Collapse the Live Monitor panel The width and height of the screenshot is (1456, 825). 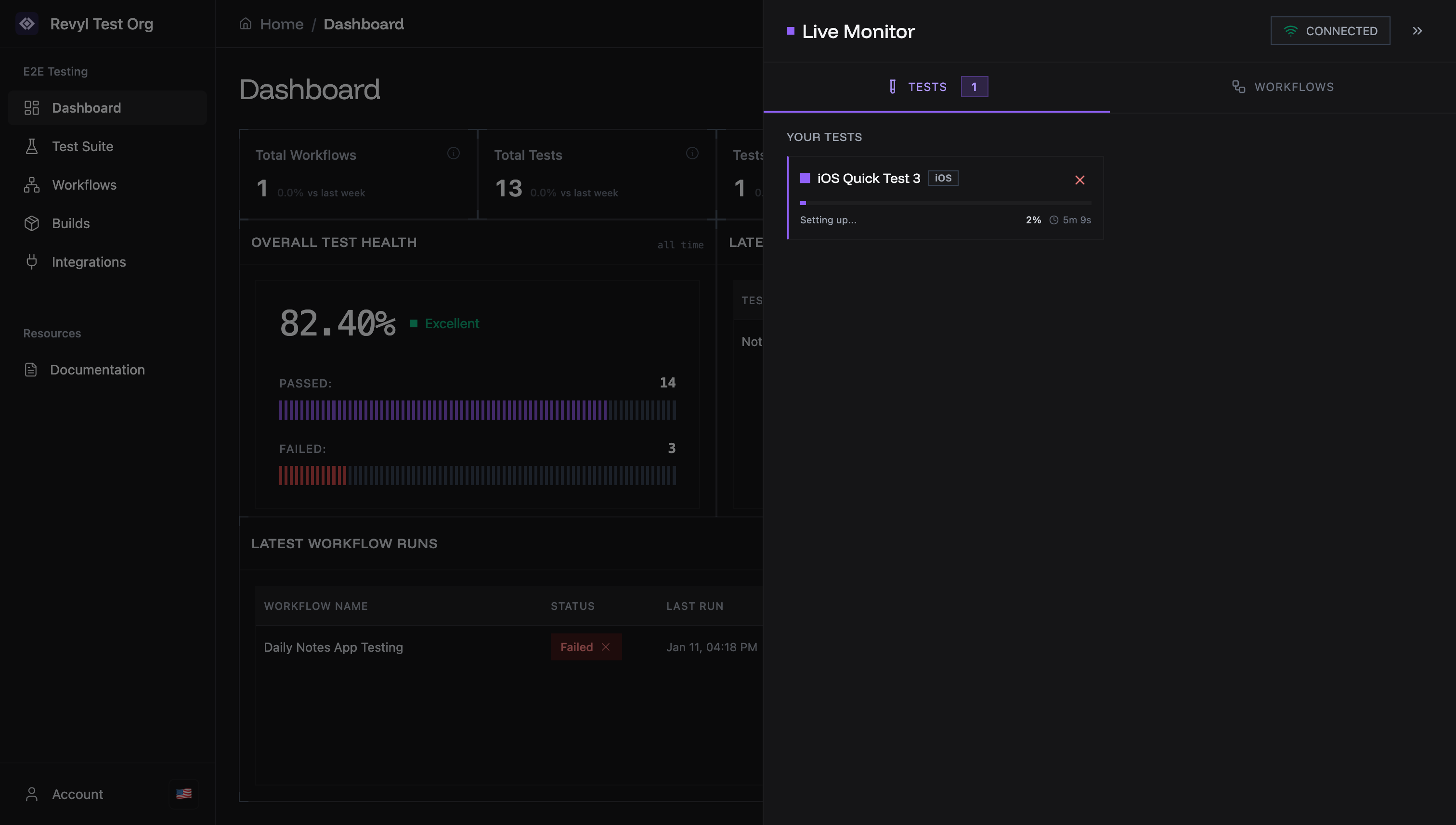[1417, 31]
